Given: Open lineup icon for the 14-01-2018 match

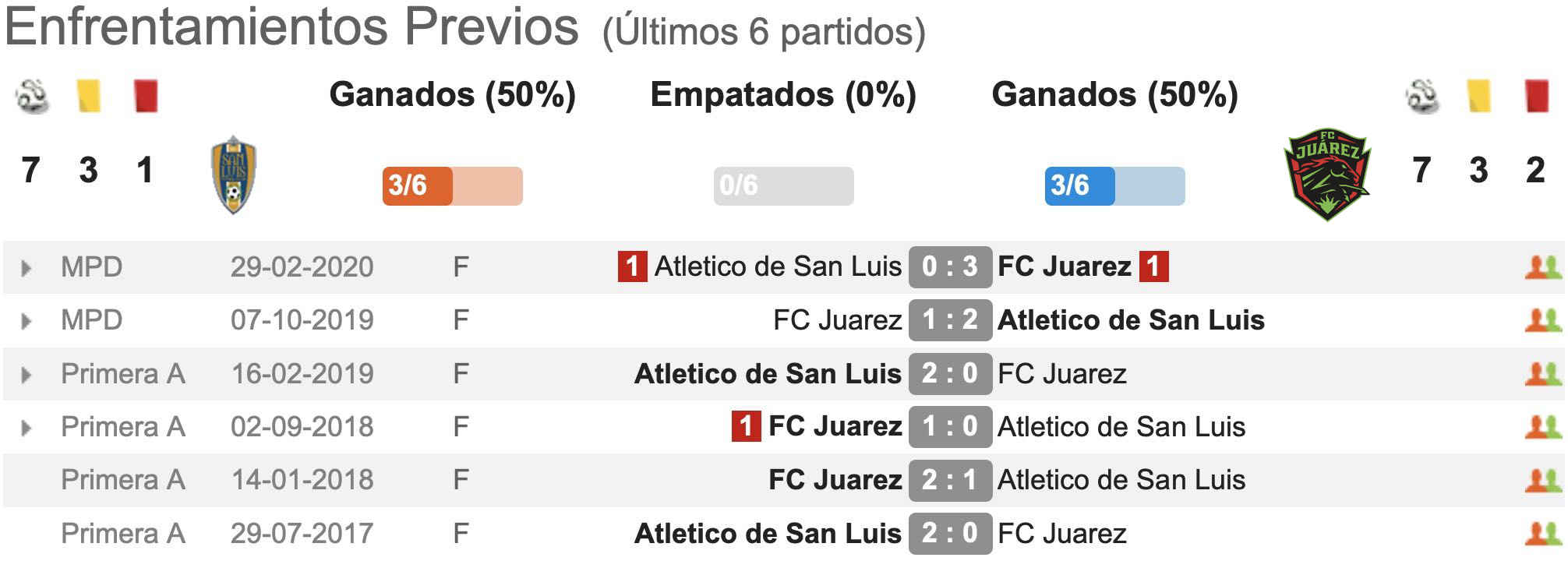Looking at the screenshot, I should [1542, 480].
